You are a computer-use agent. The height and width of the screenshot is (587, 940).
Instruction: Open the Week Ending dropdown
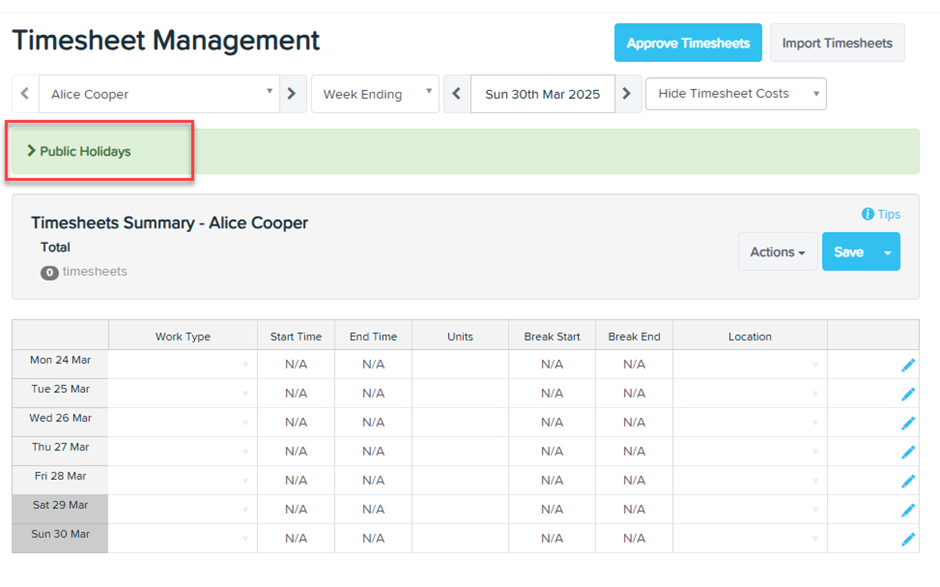pyautogui.click(x=375, y=94)
